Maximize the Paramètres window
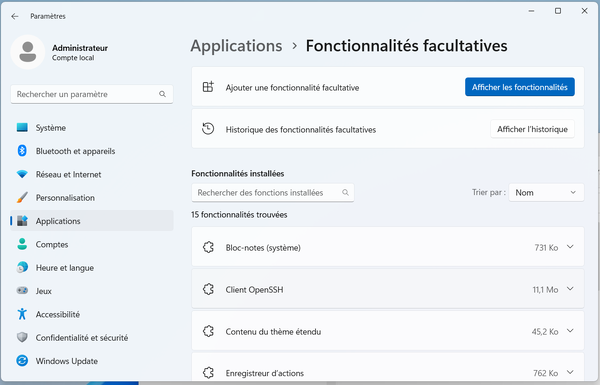Viewport: 600px width, 385px height. pyautogui.click(x=558, y=11)
